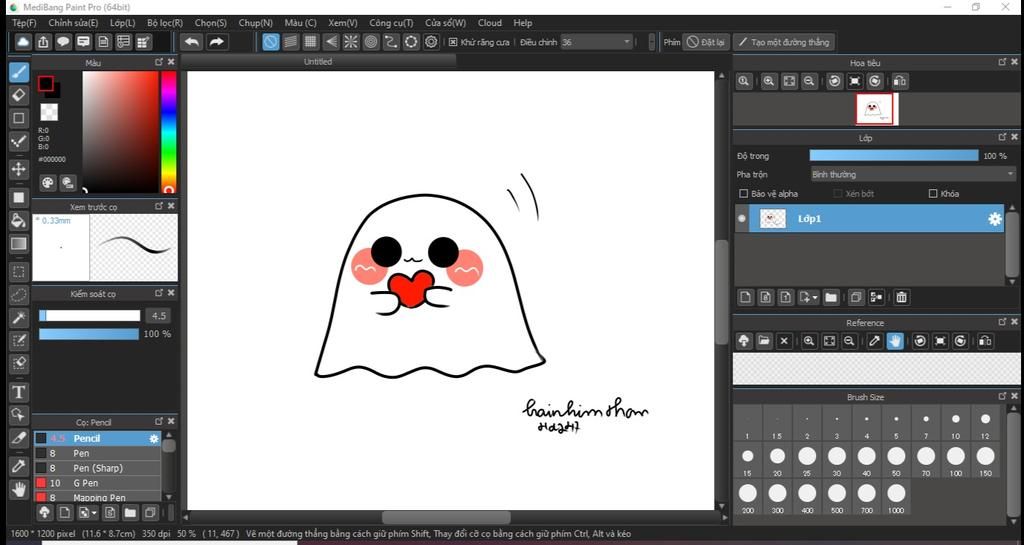Open the Pha trộn blending dropdown
Screen dimensions: 1024x545
pos(912,174)
